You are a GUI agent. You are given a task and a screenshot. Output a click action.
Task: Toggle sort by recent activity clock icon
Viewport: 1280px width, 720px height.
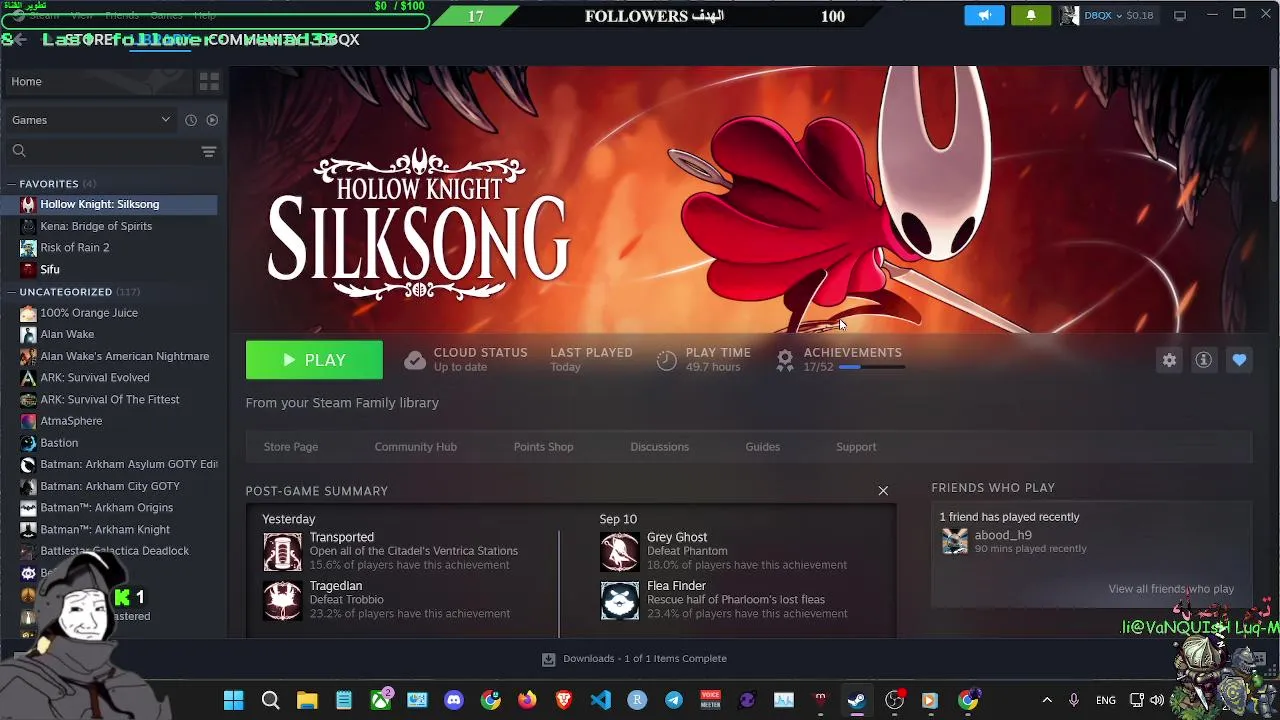(x=191, y=120)
